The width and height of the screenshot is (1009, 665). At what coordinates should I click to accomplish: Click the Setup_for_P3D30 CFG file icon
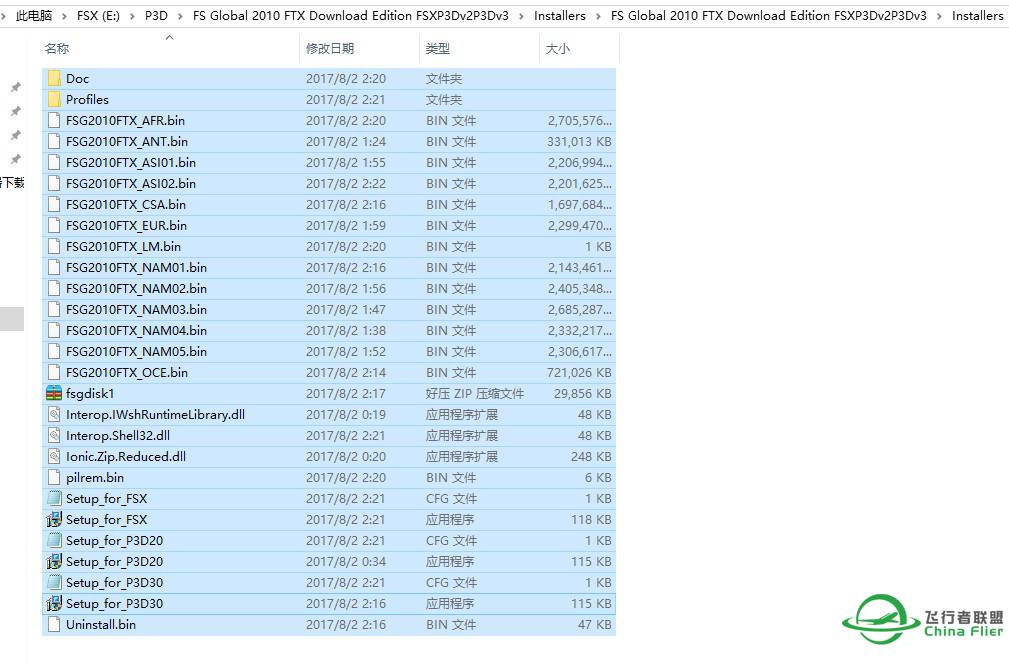pyautogui.click(x=54, y=583)
